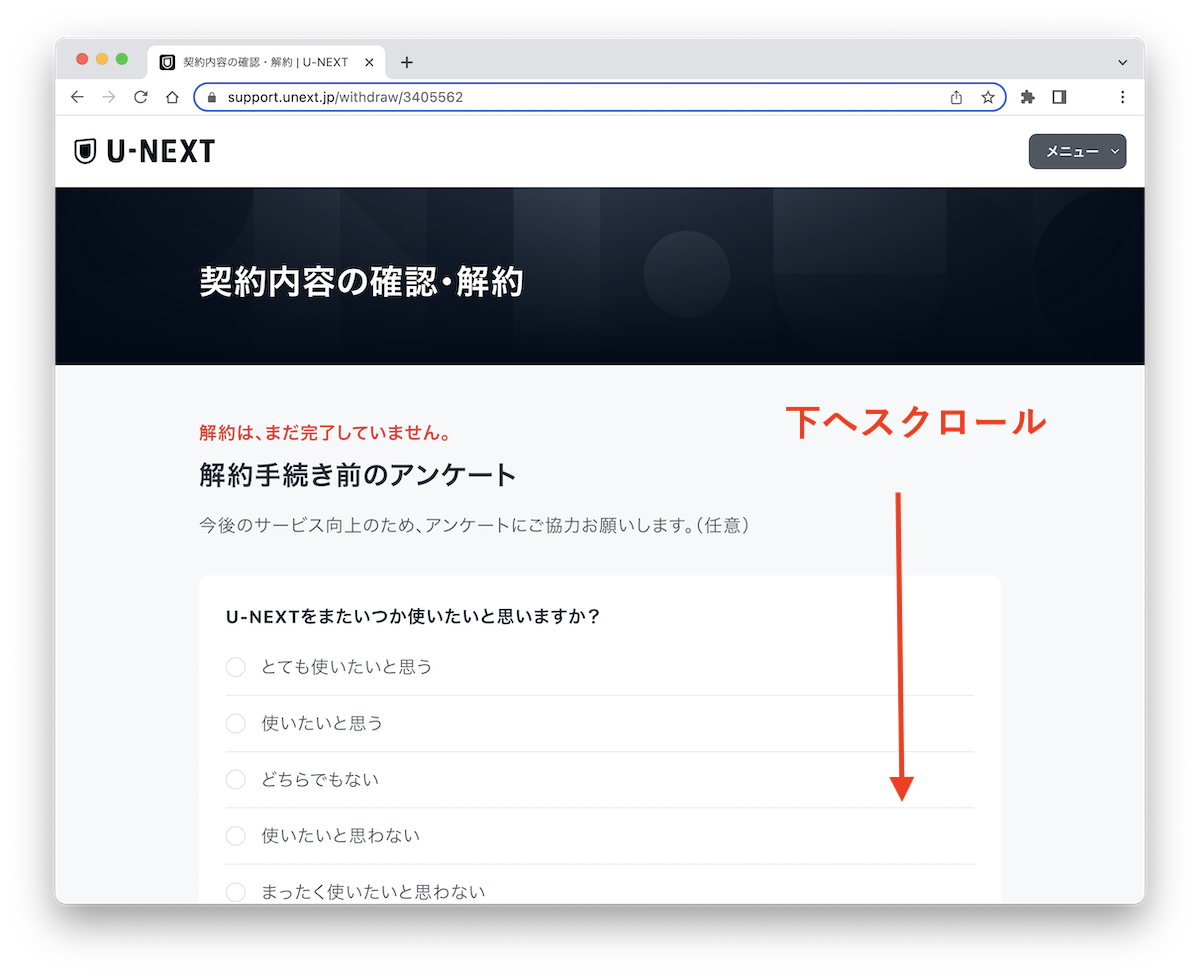Select まったく使いたいと思わない option
This screenshot has width=1200, height=977.
[235, 891]
